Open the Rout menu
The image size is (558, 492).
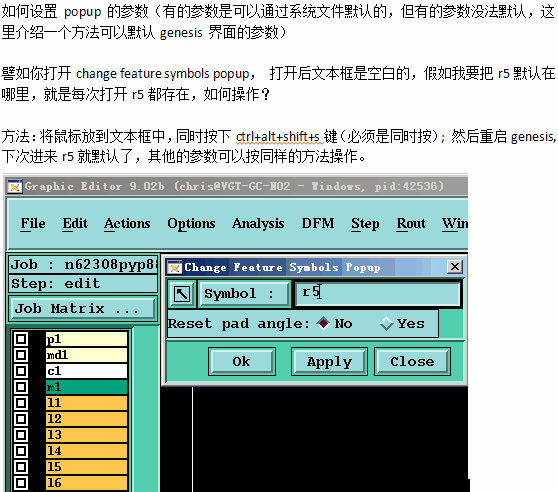[x=411, y=224]
